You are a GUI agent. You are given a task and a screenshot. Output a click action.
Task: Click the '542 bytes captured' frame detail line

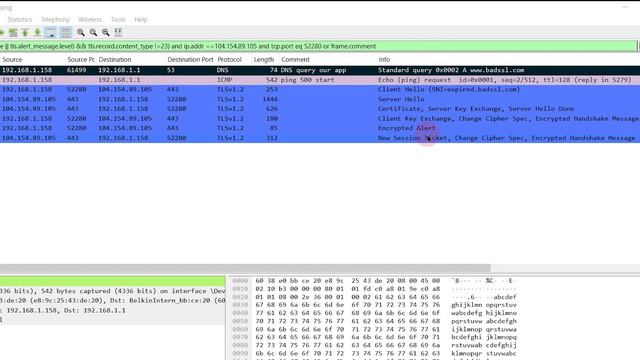(112, 291)
